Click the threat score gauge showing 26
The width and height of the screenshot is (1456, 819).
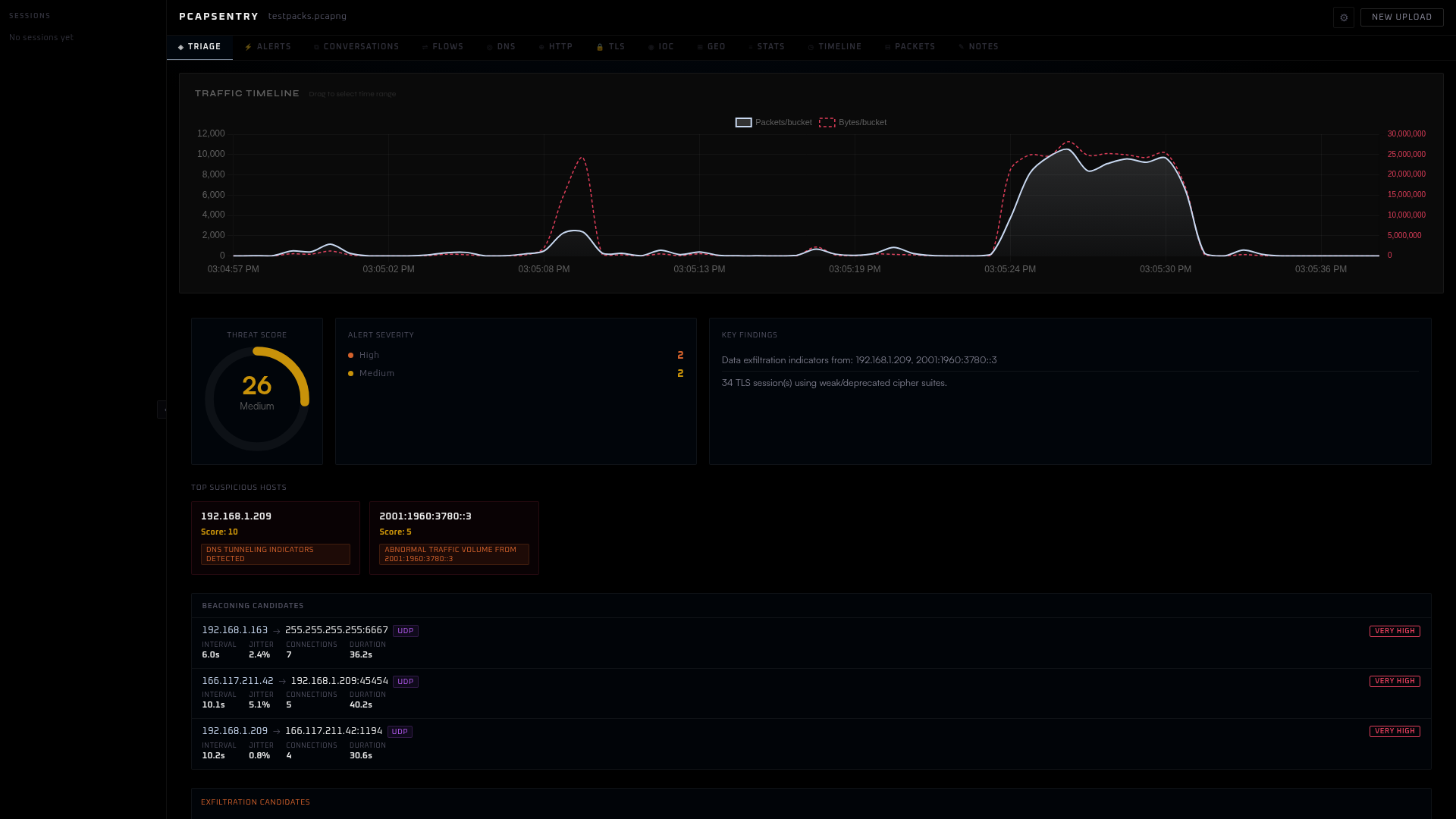pos(257,399)
